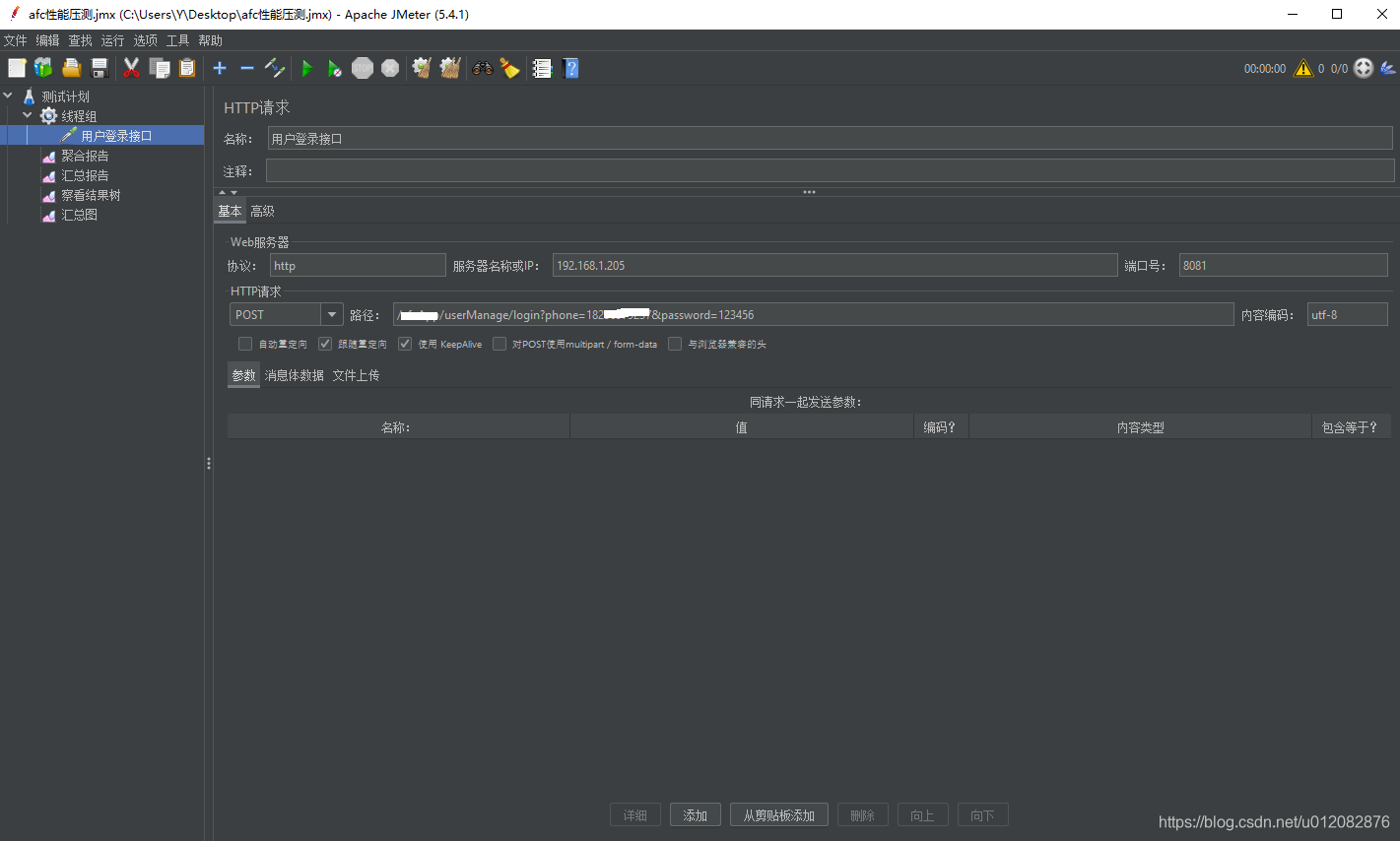Switch to the 基本 tab
Viewport: 1400px width, 841px height.
point(230,211)
